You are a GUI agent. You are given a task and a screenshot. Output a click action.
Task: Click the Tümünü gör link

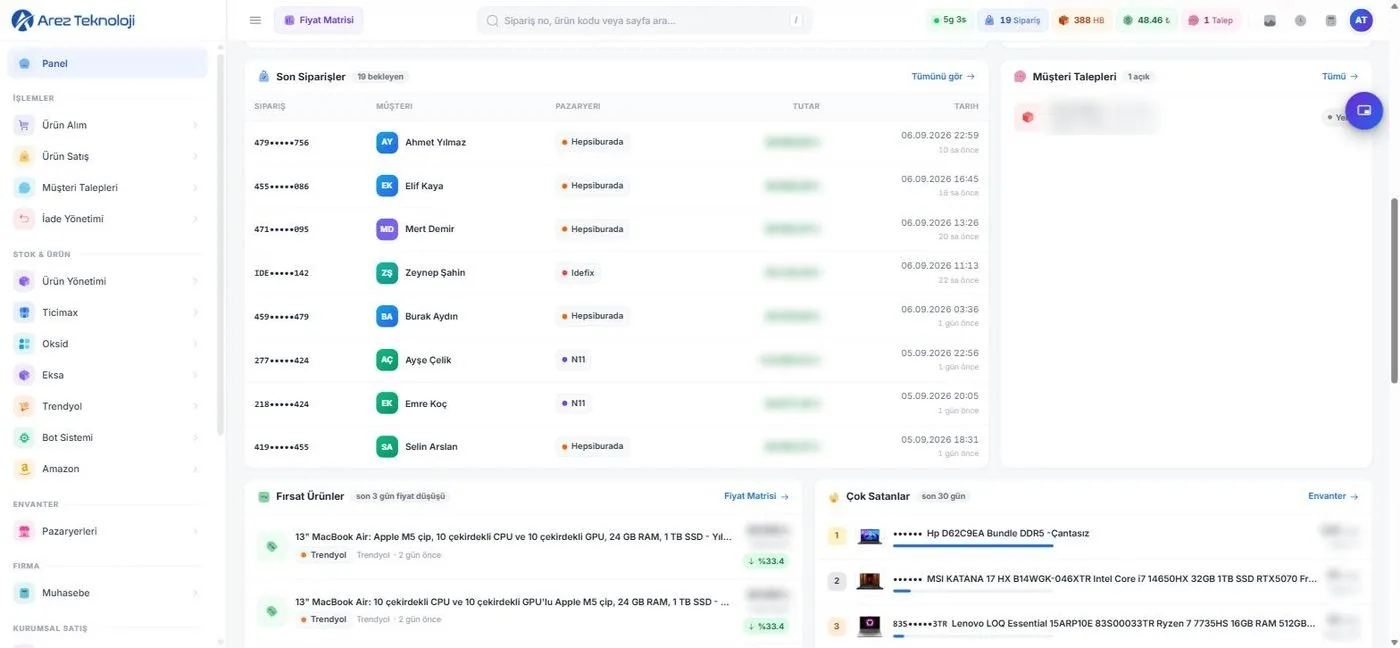pos(943,76)
